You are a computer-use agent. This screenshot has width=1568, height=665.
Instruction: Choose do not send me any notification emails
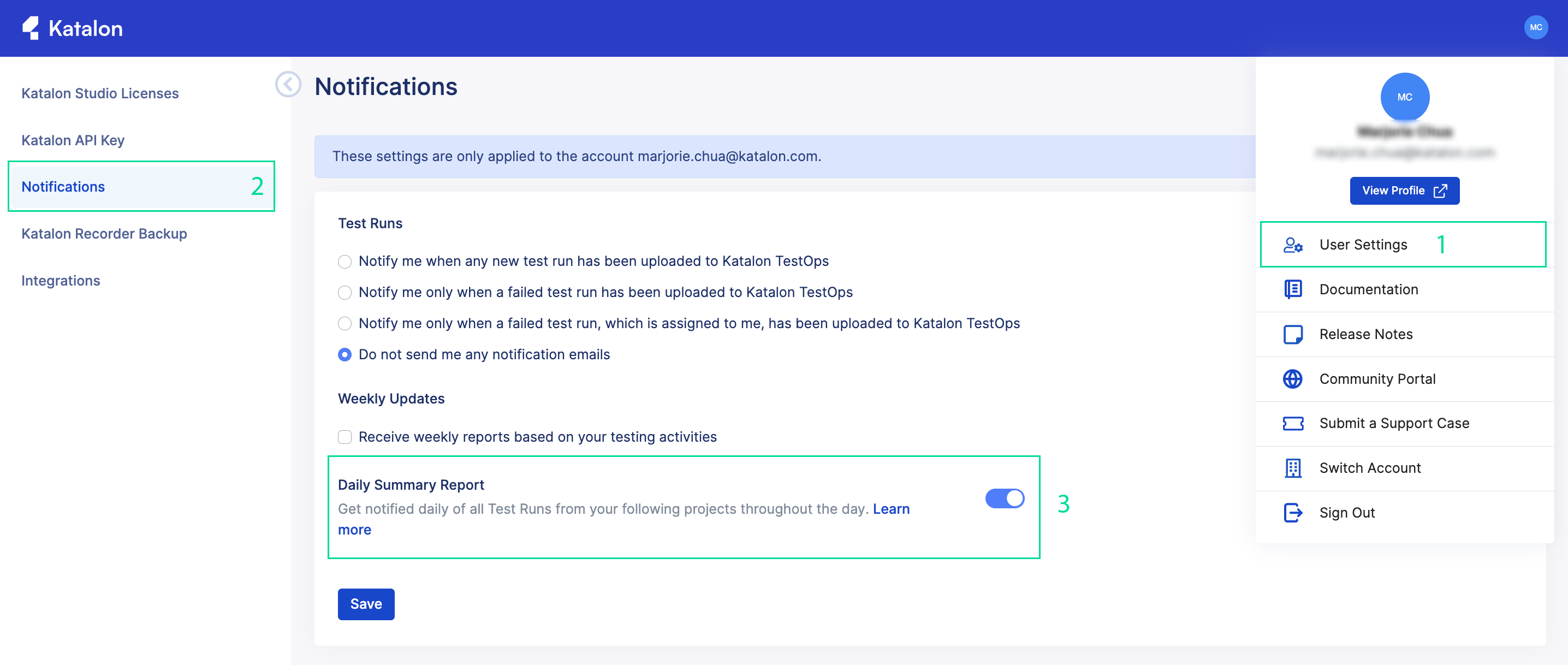click(x=345, y=354)
